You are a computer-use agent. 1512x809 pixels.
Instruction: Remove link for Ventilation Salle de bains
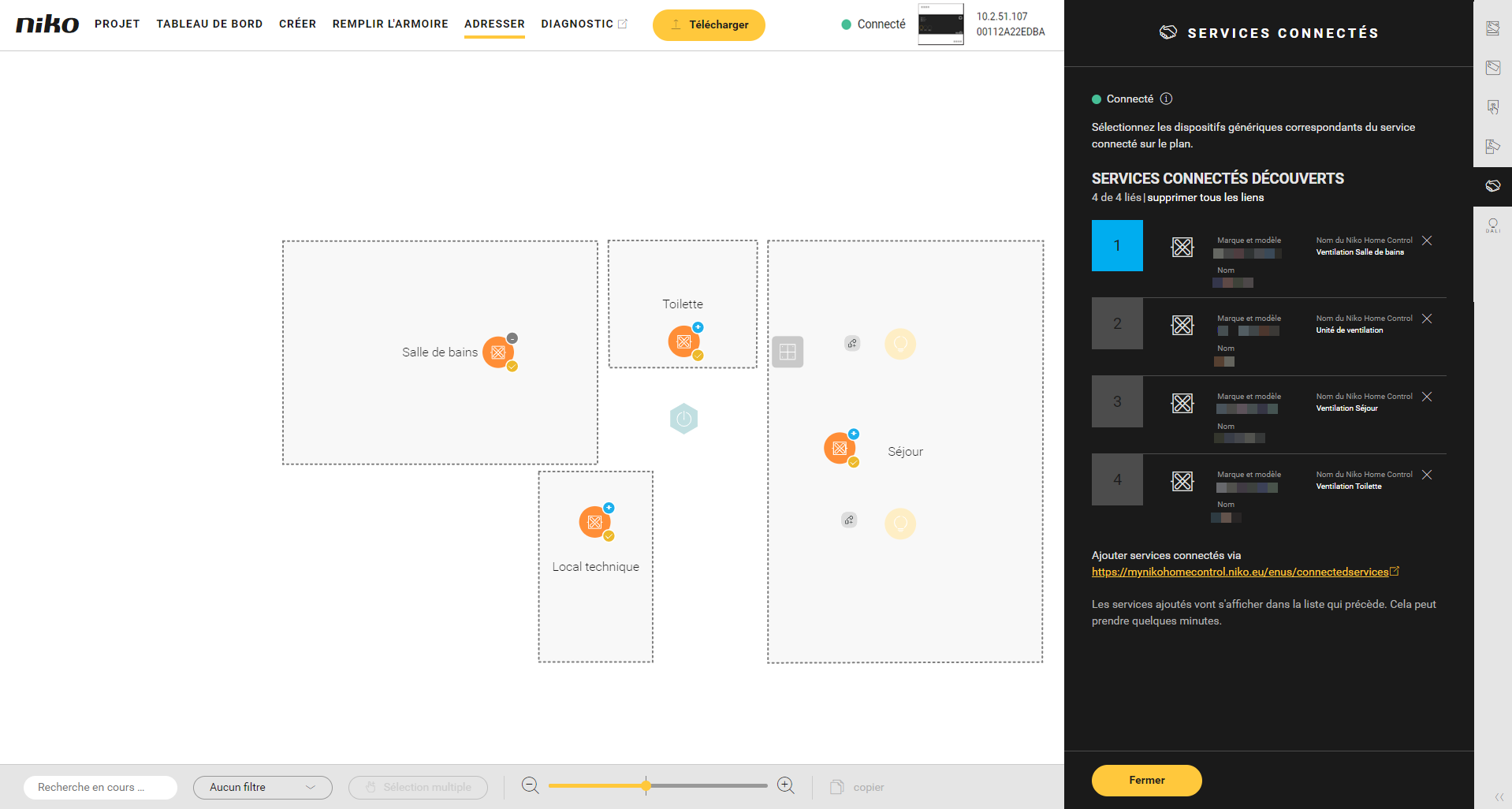pyautogui.click(x=1427, y=240)
